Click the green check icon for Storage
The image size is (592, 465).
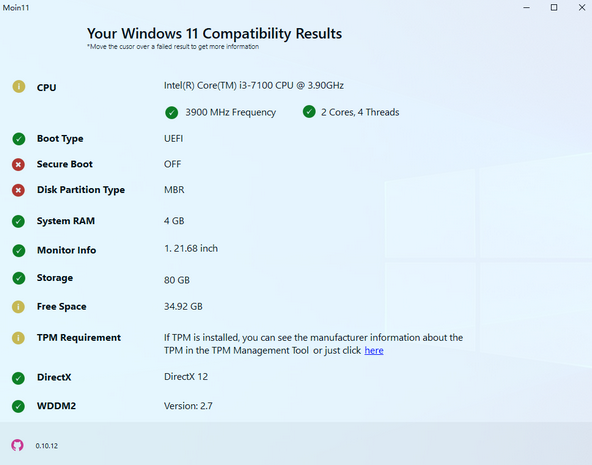point(18,278)
